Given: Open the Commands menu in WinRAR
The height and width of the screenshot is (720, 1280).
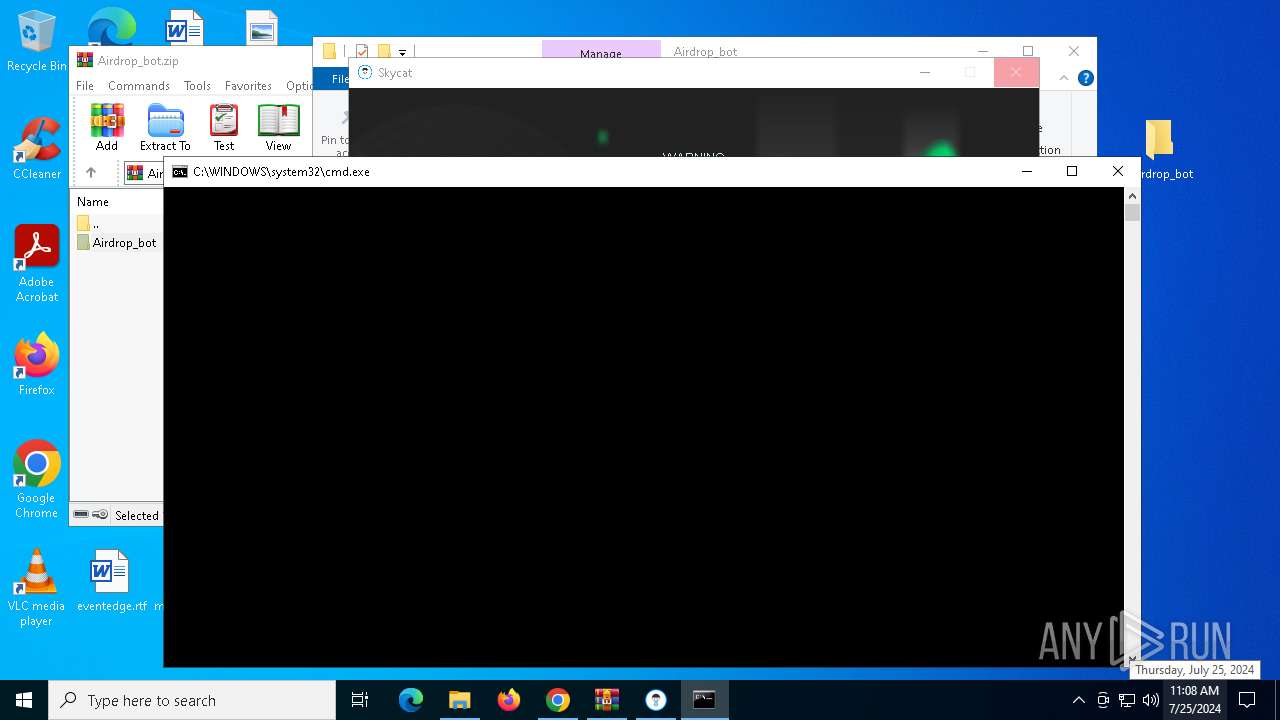Looking at the screenshot, I should [139, 86].
